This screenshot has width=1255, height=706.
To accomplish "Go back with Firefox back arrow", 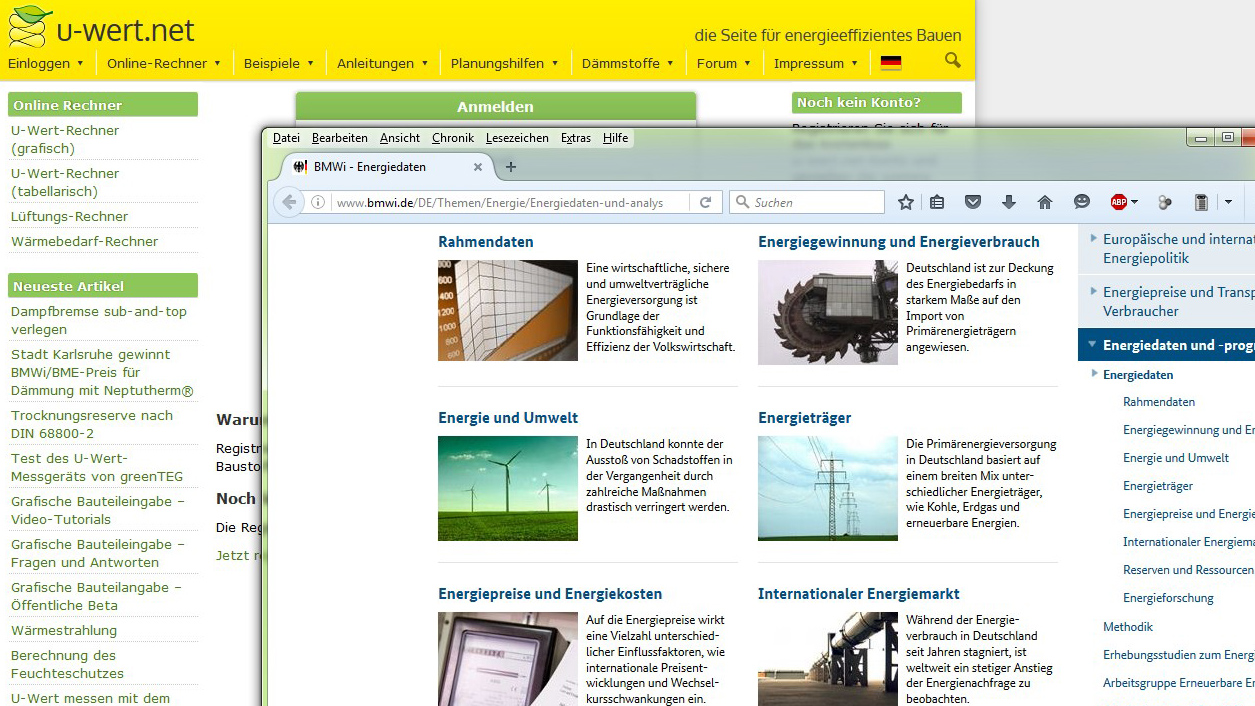I will click(289, 202).
